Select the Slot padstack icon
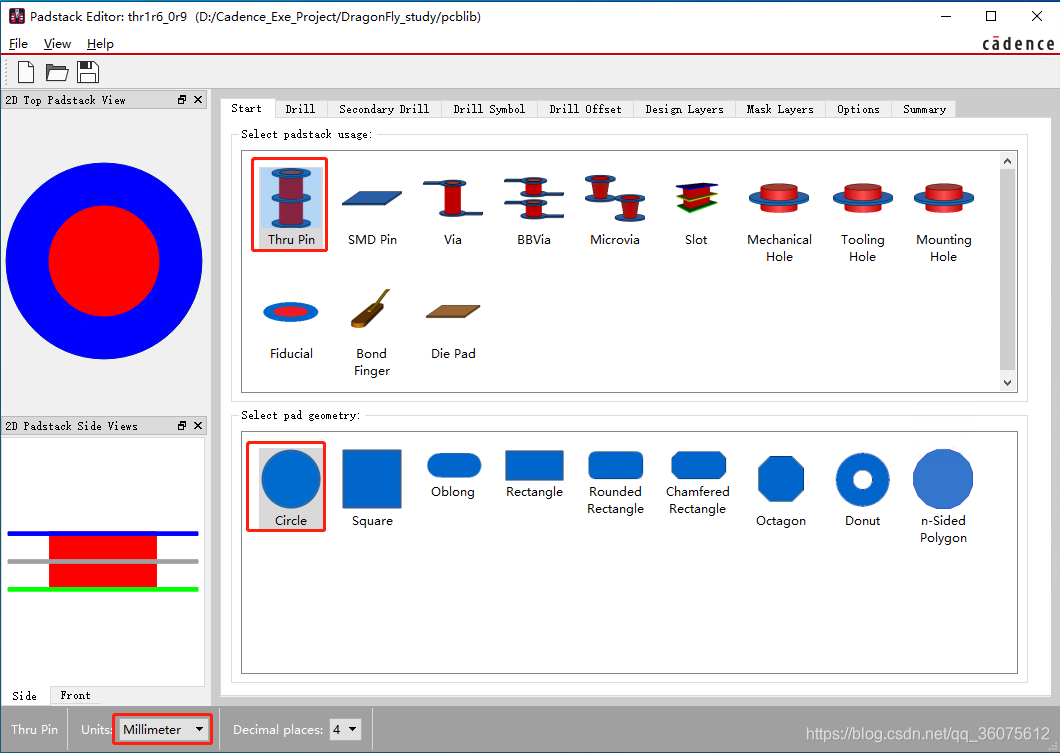Viewport: 1060px width, 753px height. pos(696,208)
